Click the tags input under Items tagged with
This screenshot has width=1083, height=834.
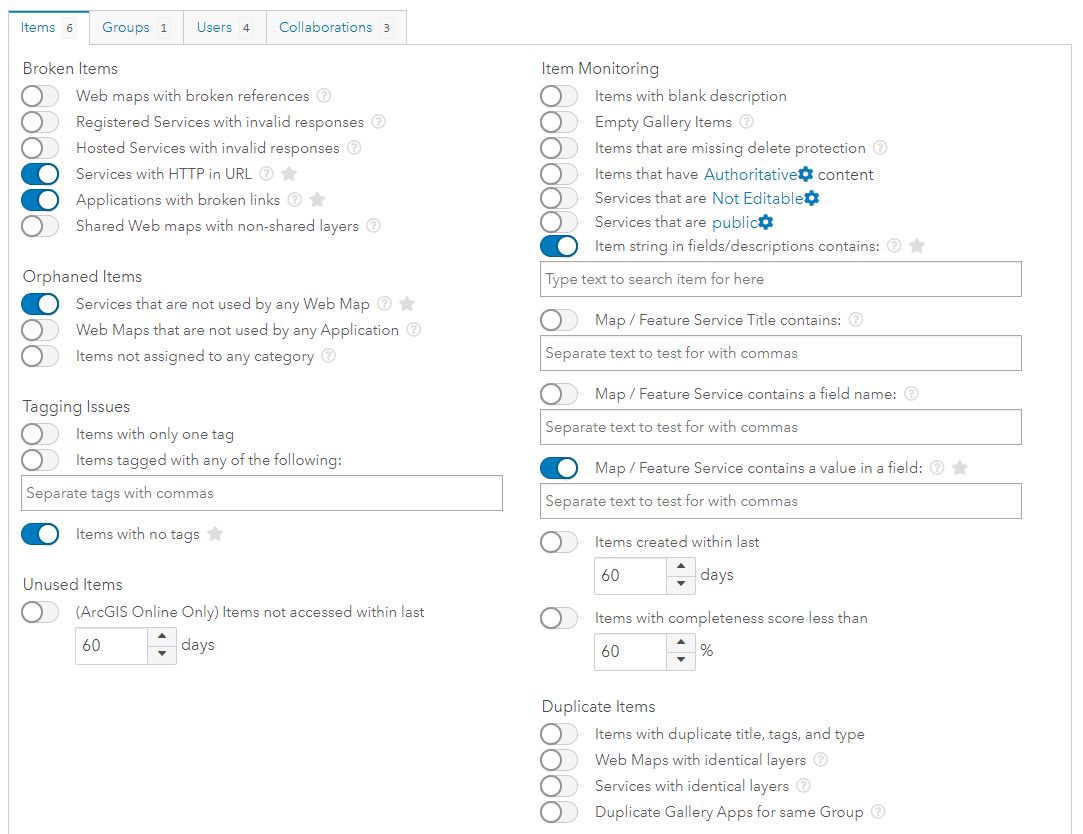[262, 493]
